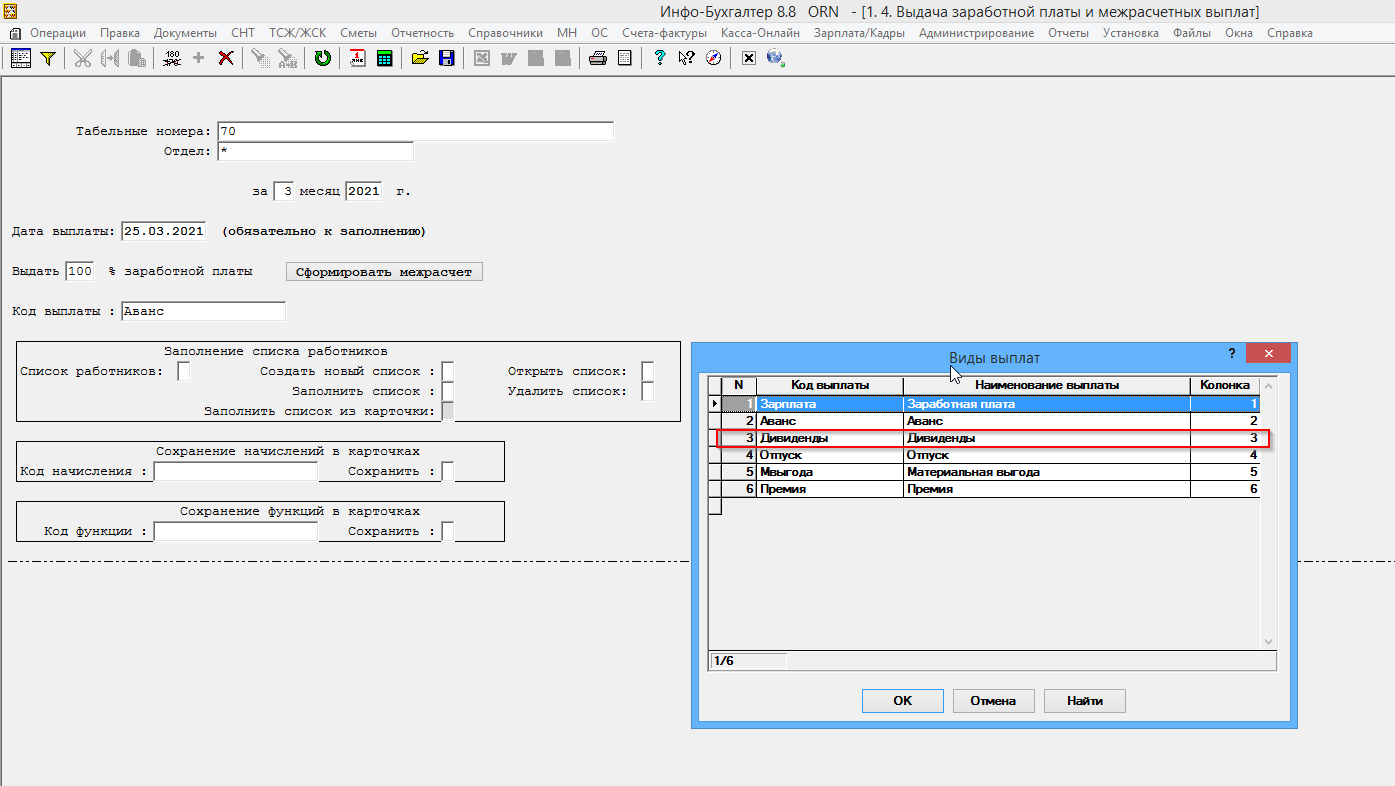The width and height of the screenshot is (1395, 786).
Task: Click the Код выплаты field showing Аванс
Action: pyautogui.click(x=203, y=311)
